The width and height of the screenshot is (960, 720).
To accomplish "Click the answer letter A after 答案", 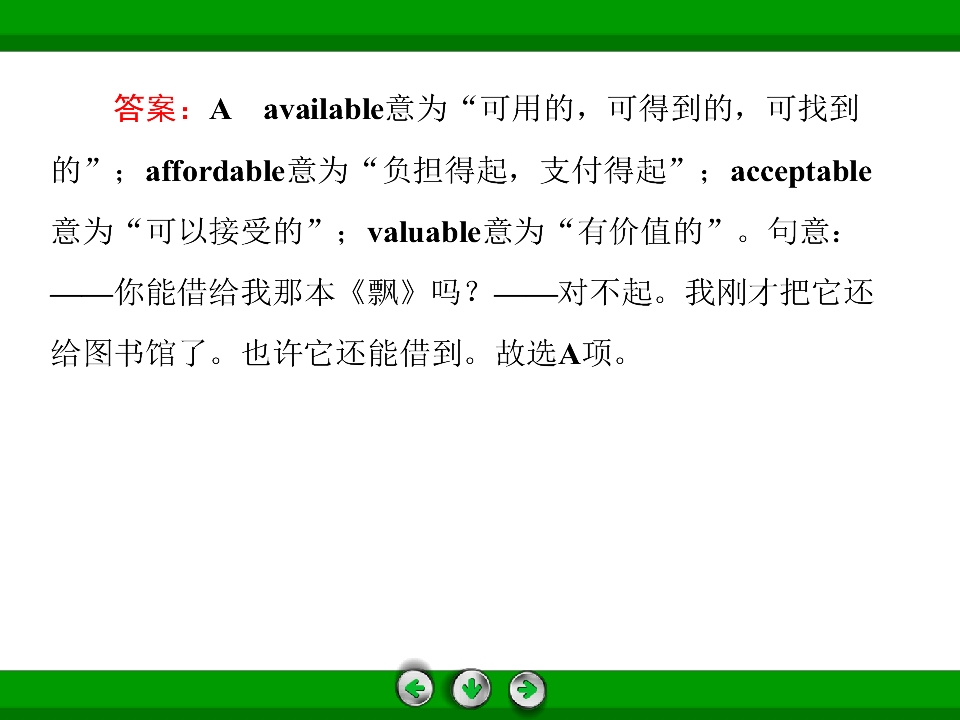I will click(220, 110).
